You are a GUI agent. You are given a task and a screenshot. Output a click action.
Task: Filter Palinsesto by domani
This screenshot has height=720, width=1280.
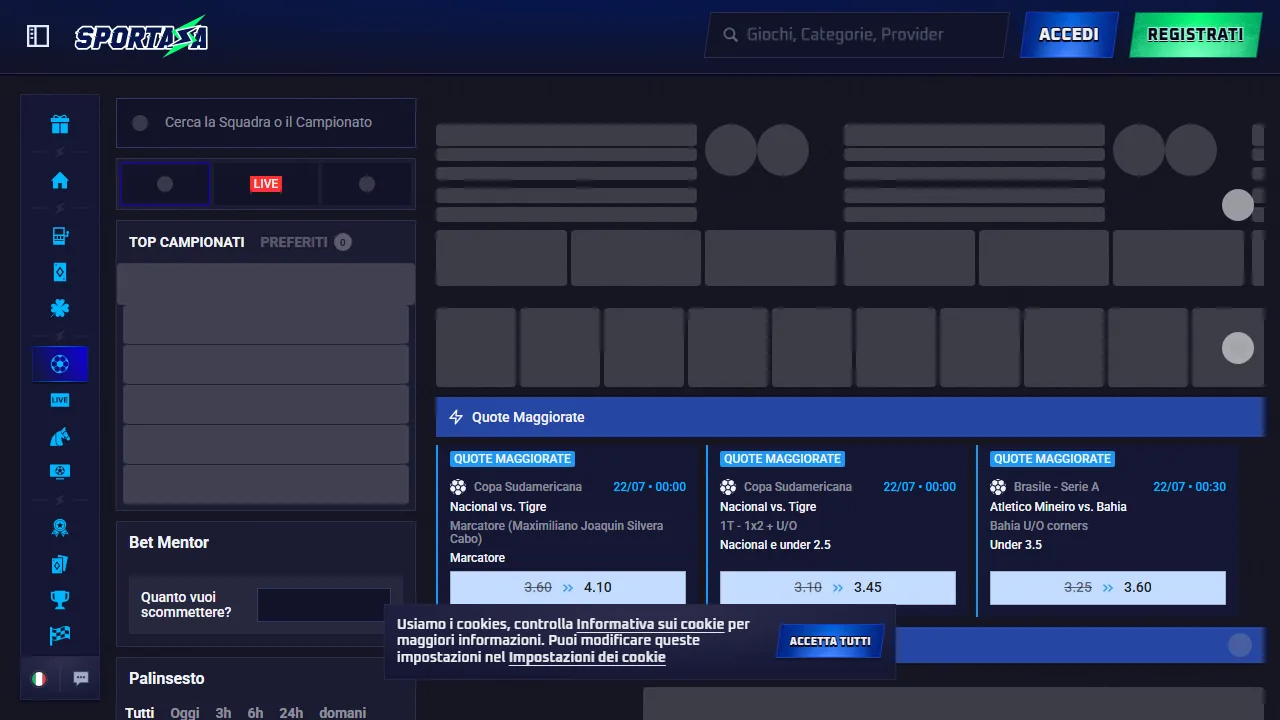point(342,713)
